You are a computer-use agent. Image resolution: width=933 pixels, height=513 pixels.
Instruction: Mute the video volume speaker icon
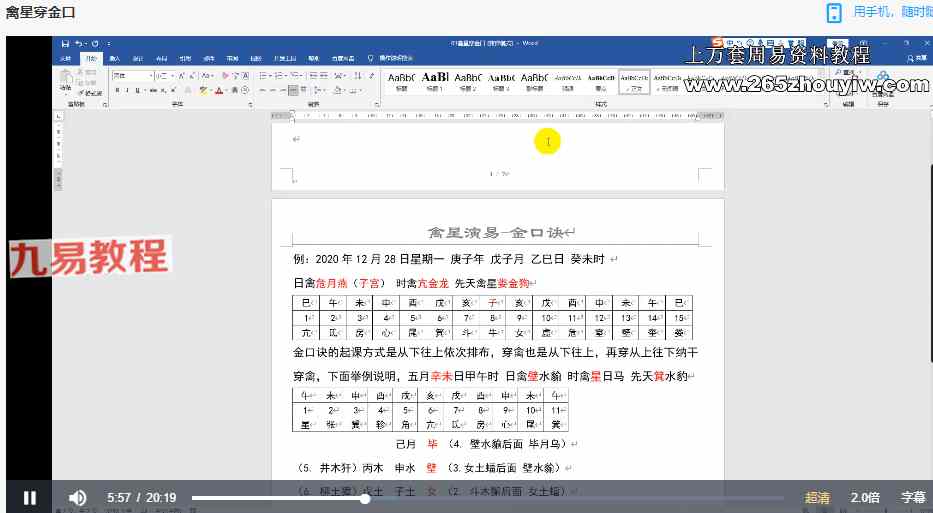click(x=77, y=497)
